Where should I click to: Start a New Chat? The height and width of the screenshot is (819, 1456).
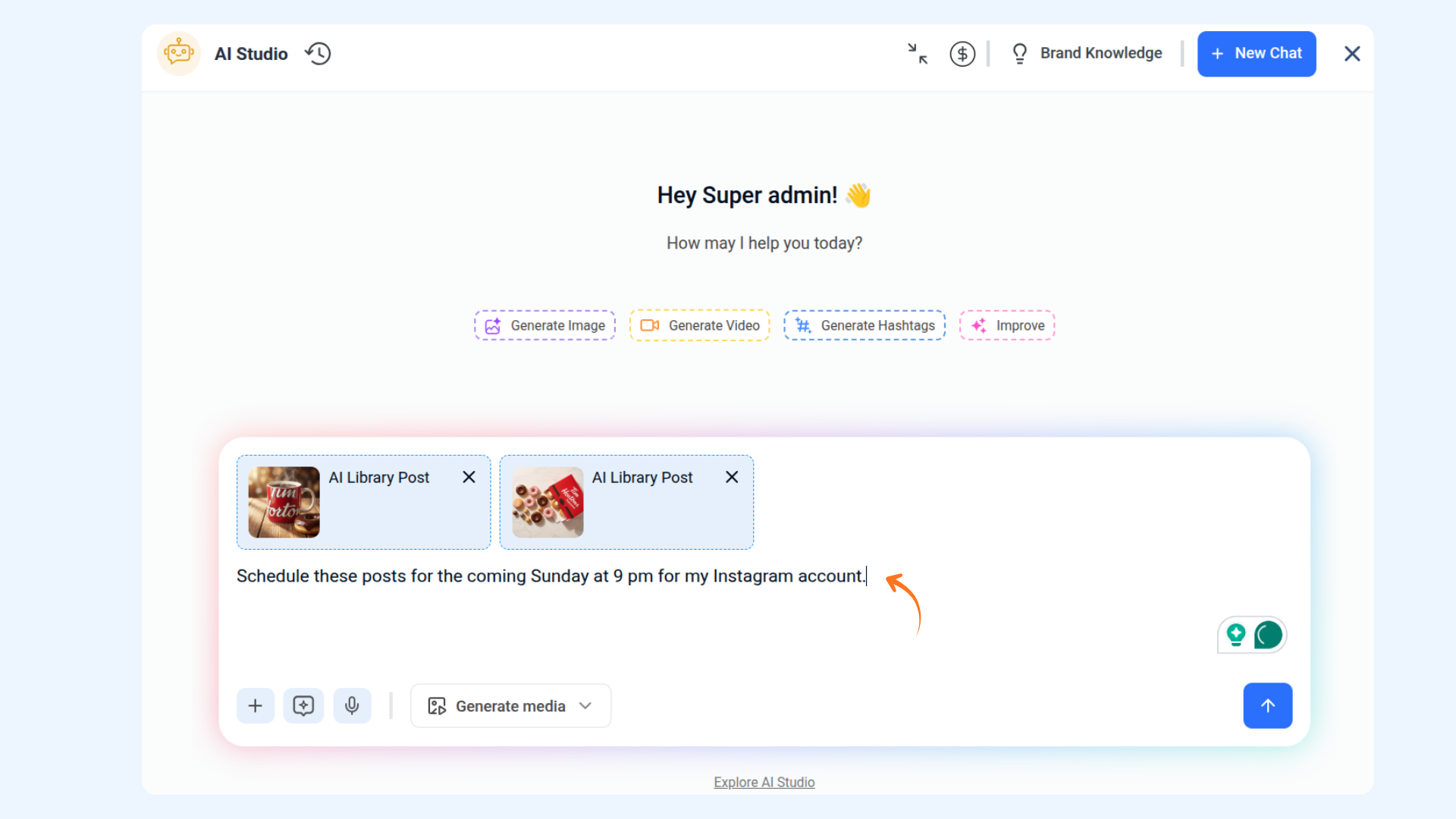(1257, 54)
